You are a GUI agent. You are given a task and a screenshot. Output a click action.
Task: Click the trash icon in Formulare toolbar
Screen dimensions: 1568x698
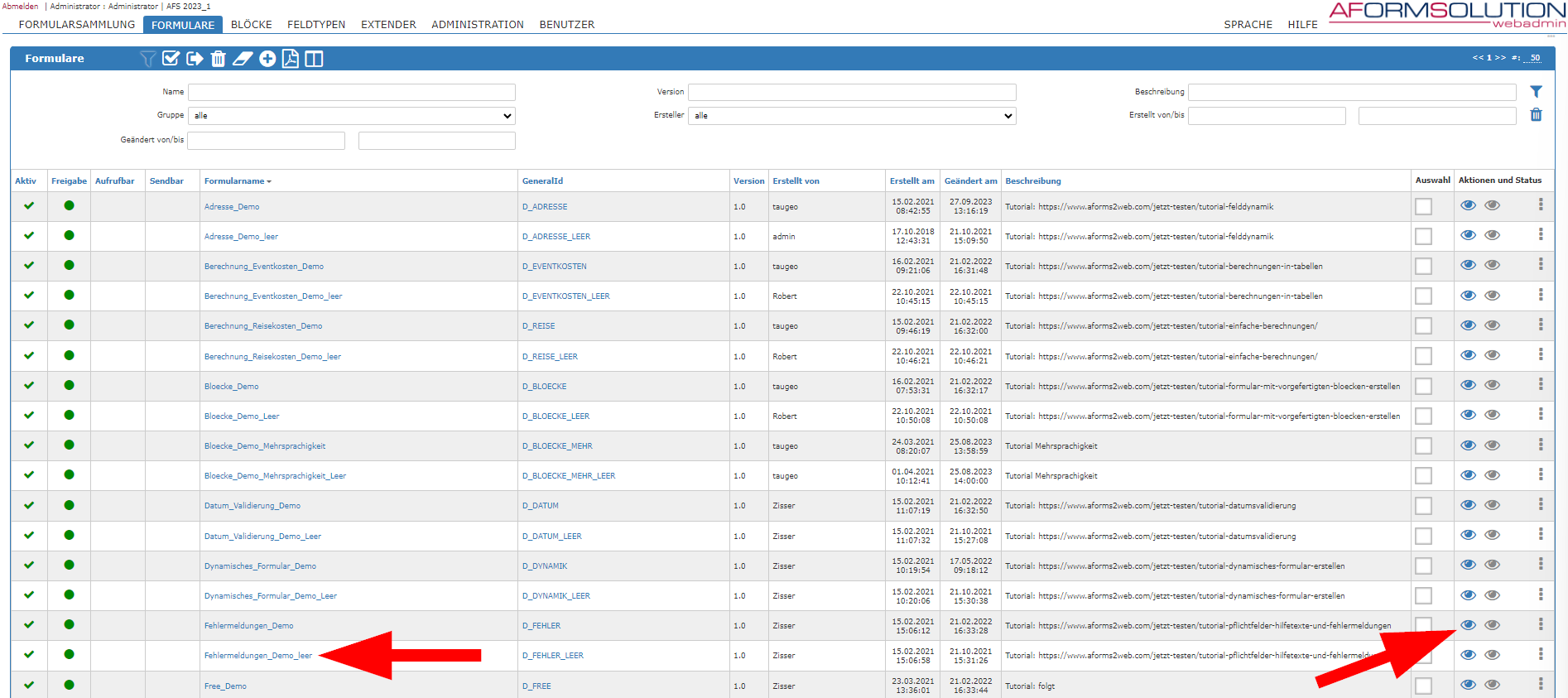coord(218,59)
